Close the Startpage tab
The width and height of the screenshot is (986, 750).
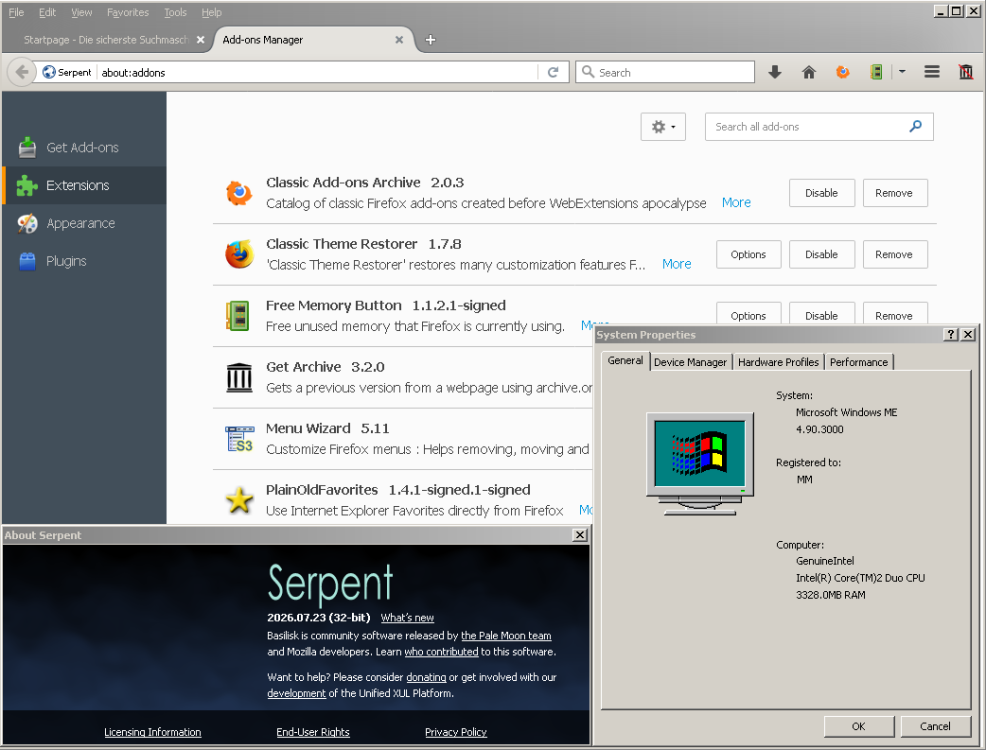coord(201,40)
